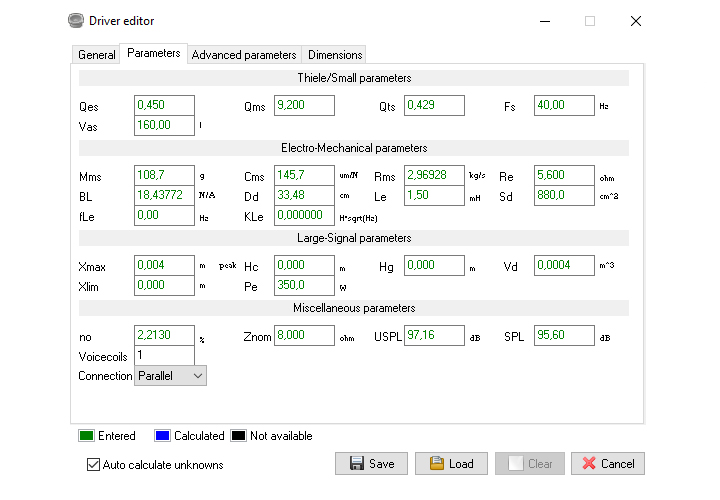Click the green Entered legend swatch
The image size is (720, 500).
(86, 436)
